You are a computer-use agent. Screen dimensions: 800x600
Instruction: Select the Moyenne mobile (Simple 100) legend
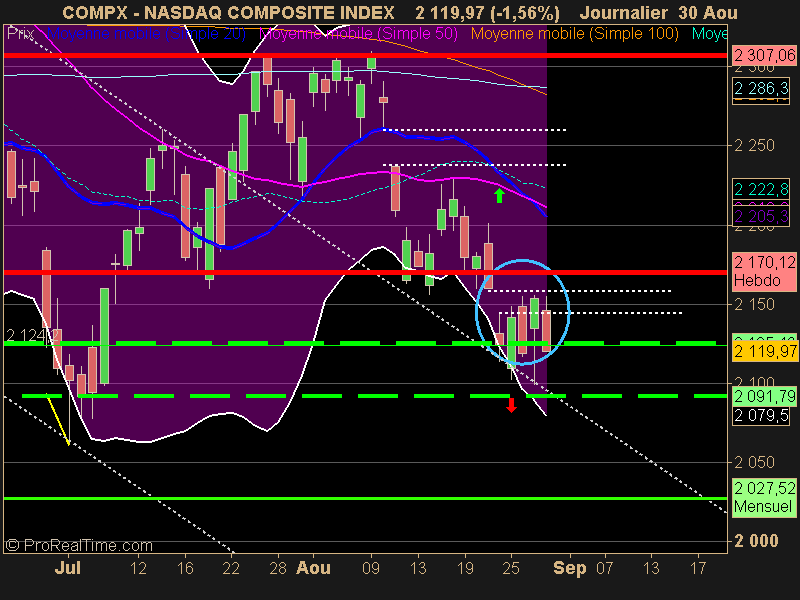(574, 34)
